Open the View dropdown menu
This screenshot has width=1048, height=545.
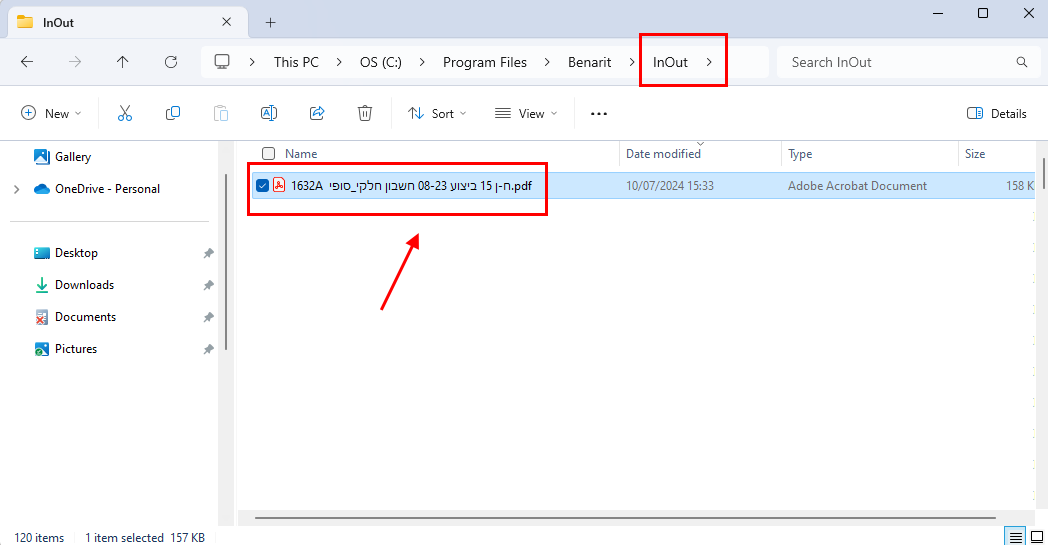[x=526, y=114]
